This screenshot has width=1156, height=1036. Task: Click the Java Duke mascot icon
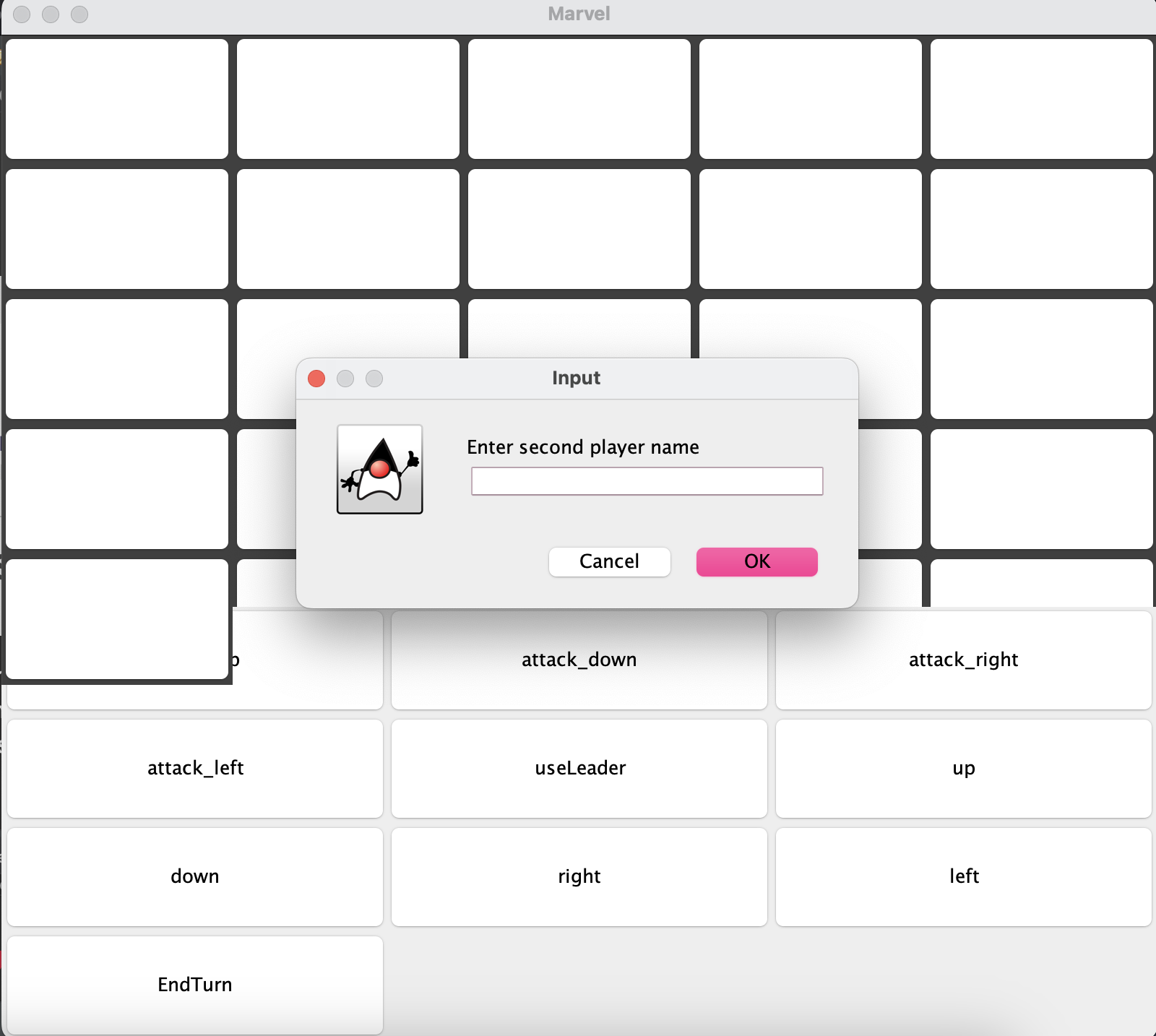(379, 470)
